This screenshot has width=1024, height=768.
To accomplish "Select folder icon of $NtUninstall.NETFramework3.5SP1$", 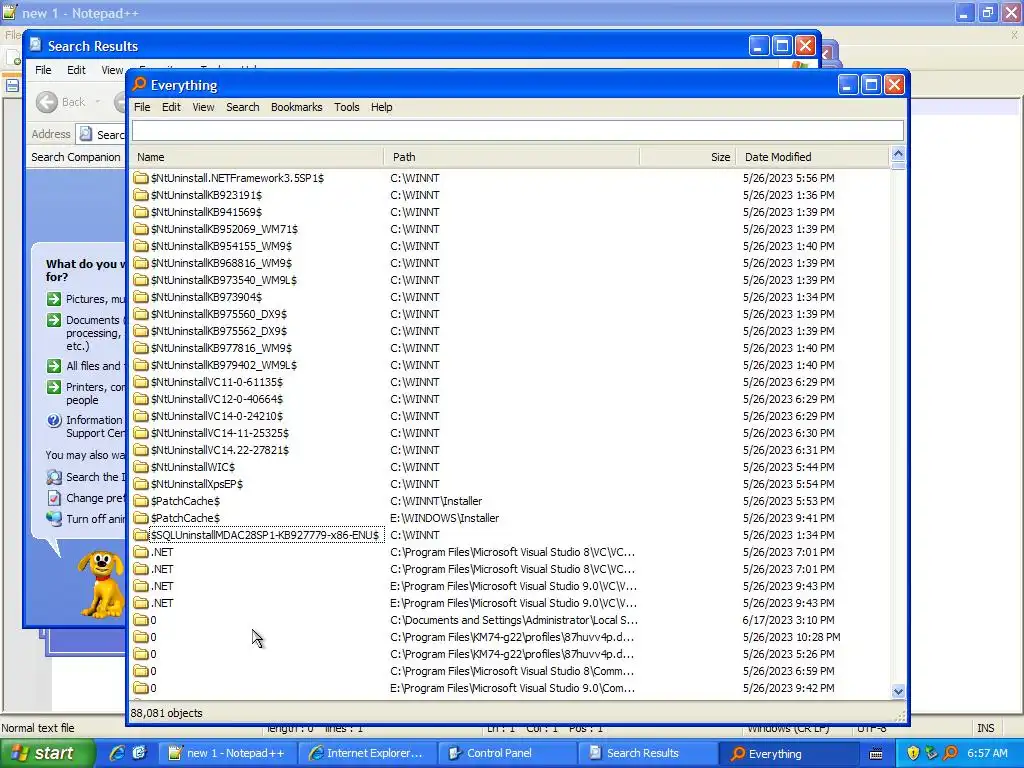I will [140, 178].
